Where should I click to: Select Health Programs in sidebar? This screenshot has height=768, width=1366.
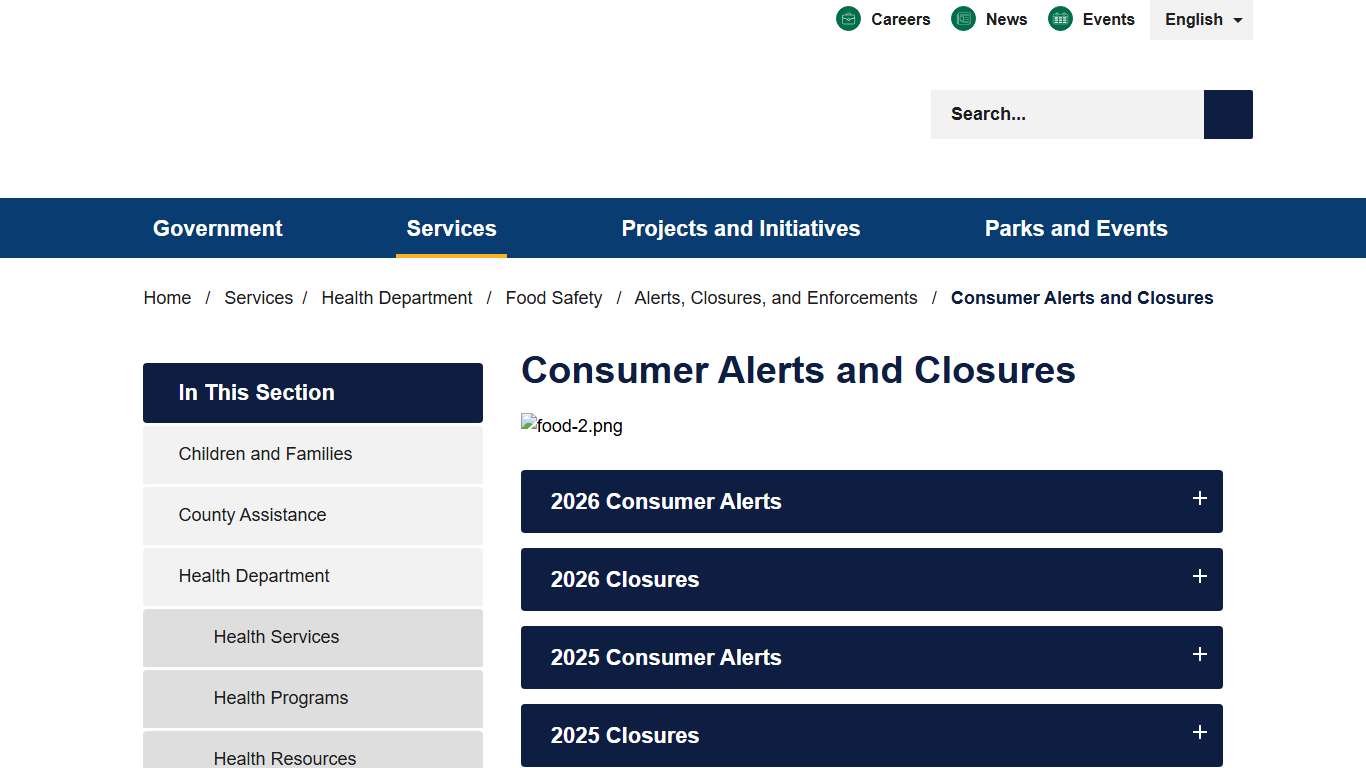(x=281, y=698)
